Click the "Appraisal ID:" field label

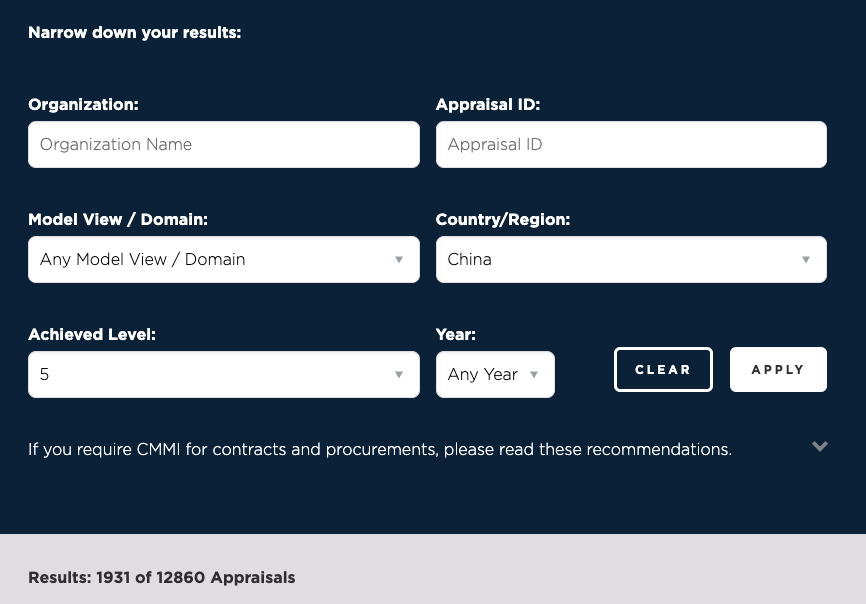pyautogui.click(x=487, y=105)
